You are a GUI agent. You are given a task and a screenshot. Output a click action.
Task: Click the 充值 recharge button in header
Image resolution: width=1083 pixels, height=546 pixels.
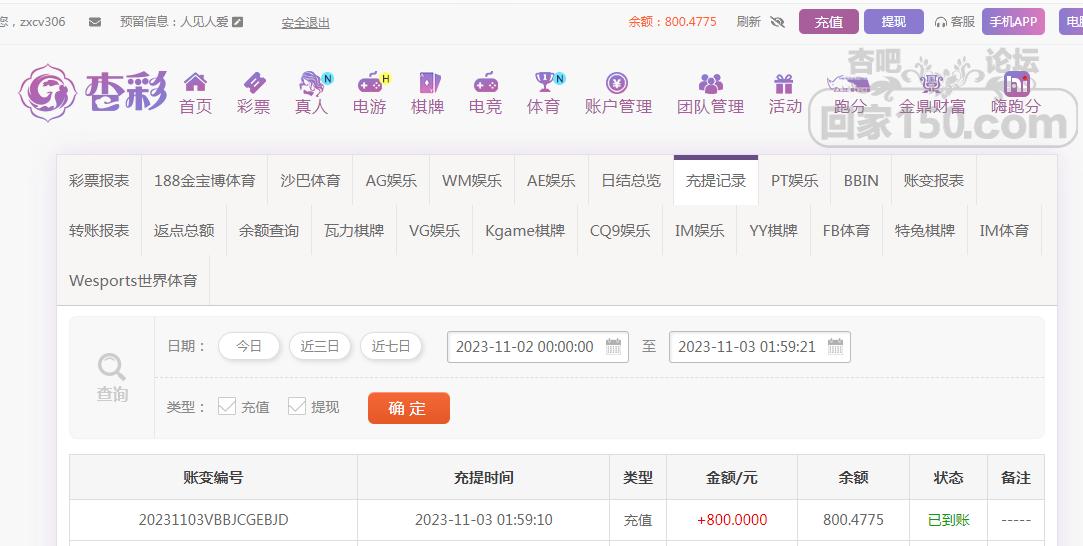pos(829,22)
